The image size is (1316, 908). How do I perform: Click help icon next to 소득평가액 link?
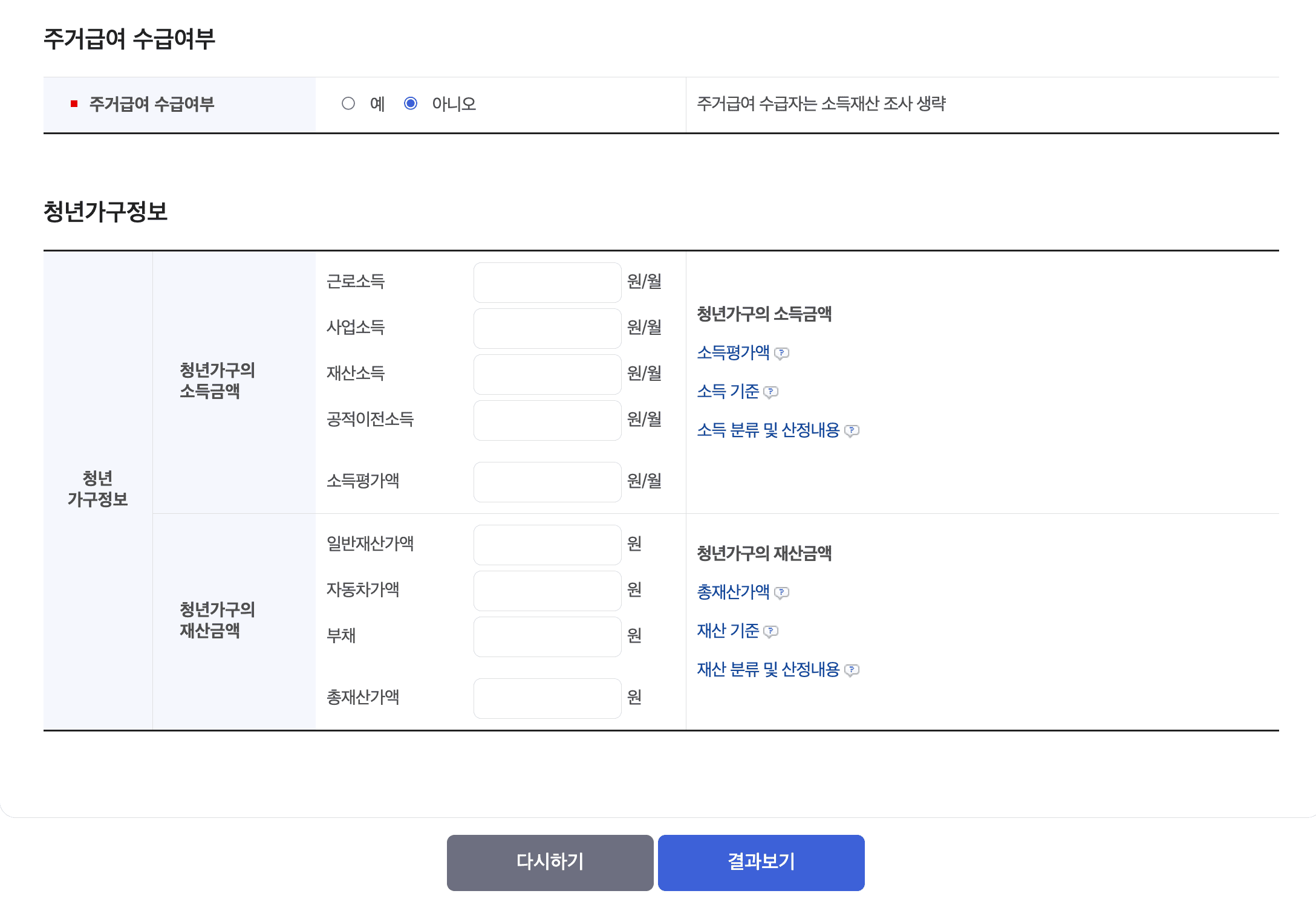[x=781, y=353]
